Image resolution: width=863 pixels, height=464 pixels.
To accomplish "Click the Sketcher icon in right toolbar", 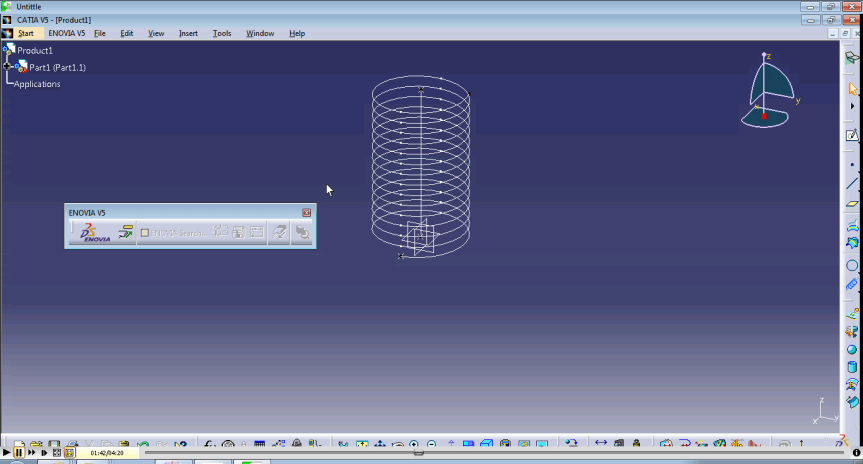I will 852,135.
